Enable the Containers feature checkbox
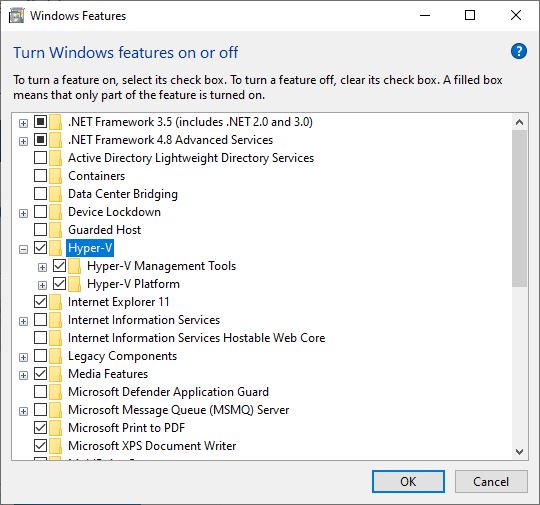This screenshot has width=540, height=505. [x=41, y=175]
